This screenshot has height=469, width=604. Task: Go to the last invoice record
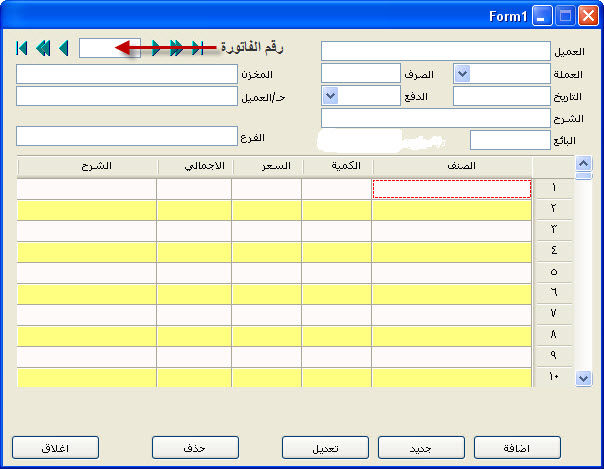click(198, 48)
